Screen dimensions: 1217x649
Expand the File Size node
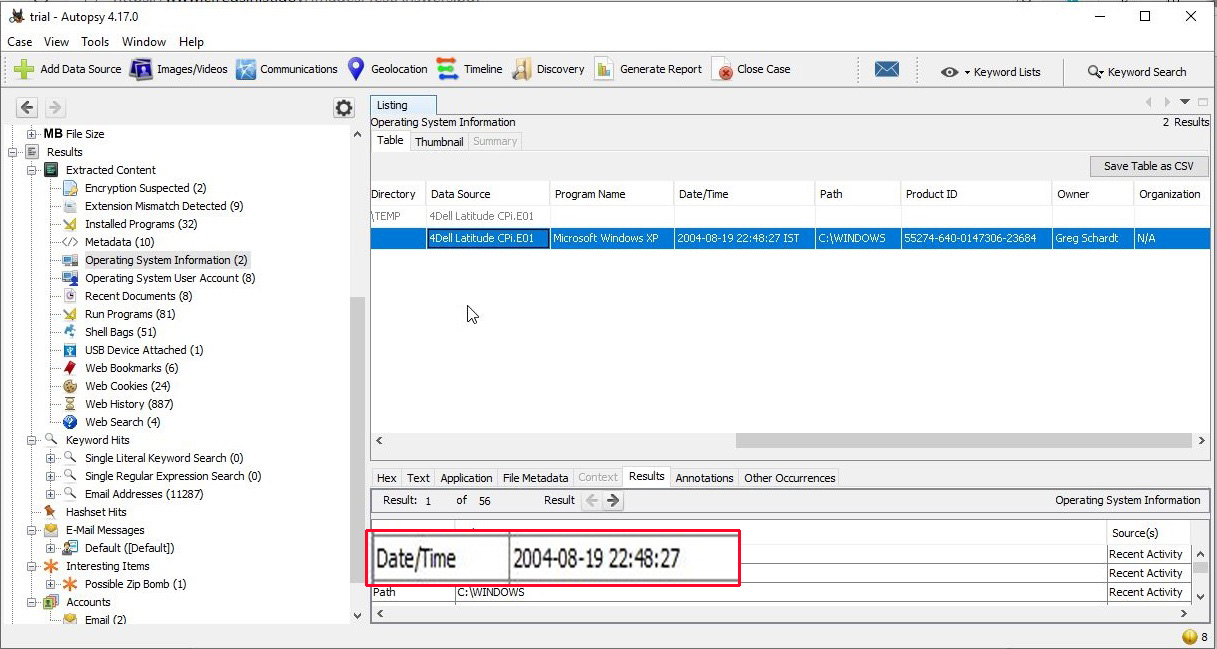tap(32, 134)
